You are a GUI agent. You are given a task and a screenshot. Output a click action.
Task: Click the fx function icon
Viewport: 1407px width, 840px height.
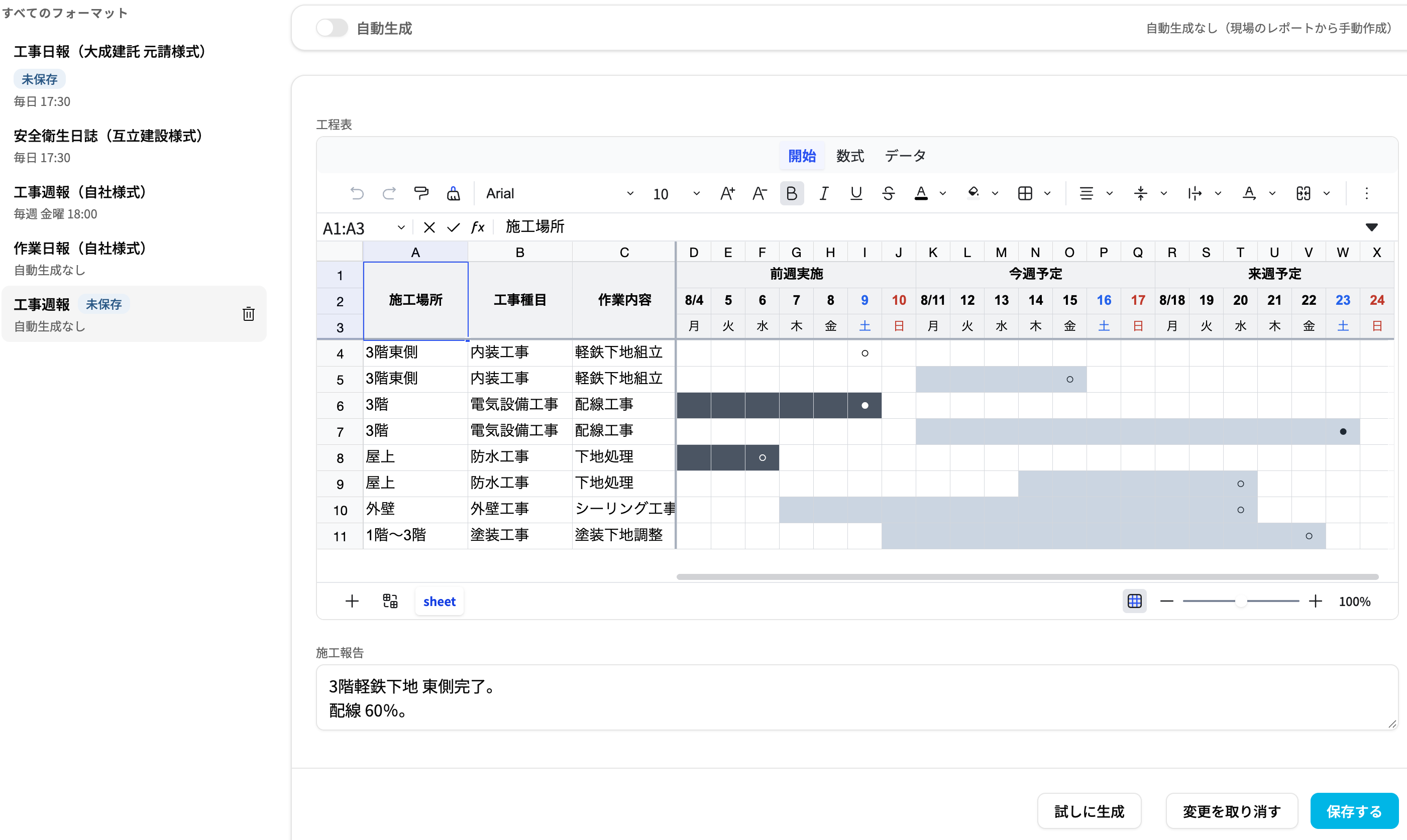tap(478, 227)
